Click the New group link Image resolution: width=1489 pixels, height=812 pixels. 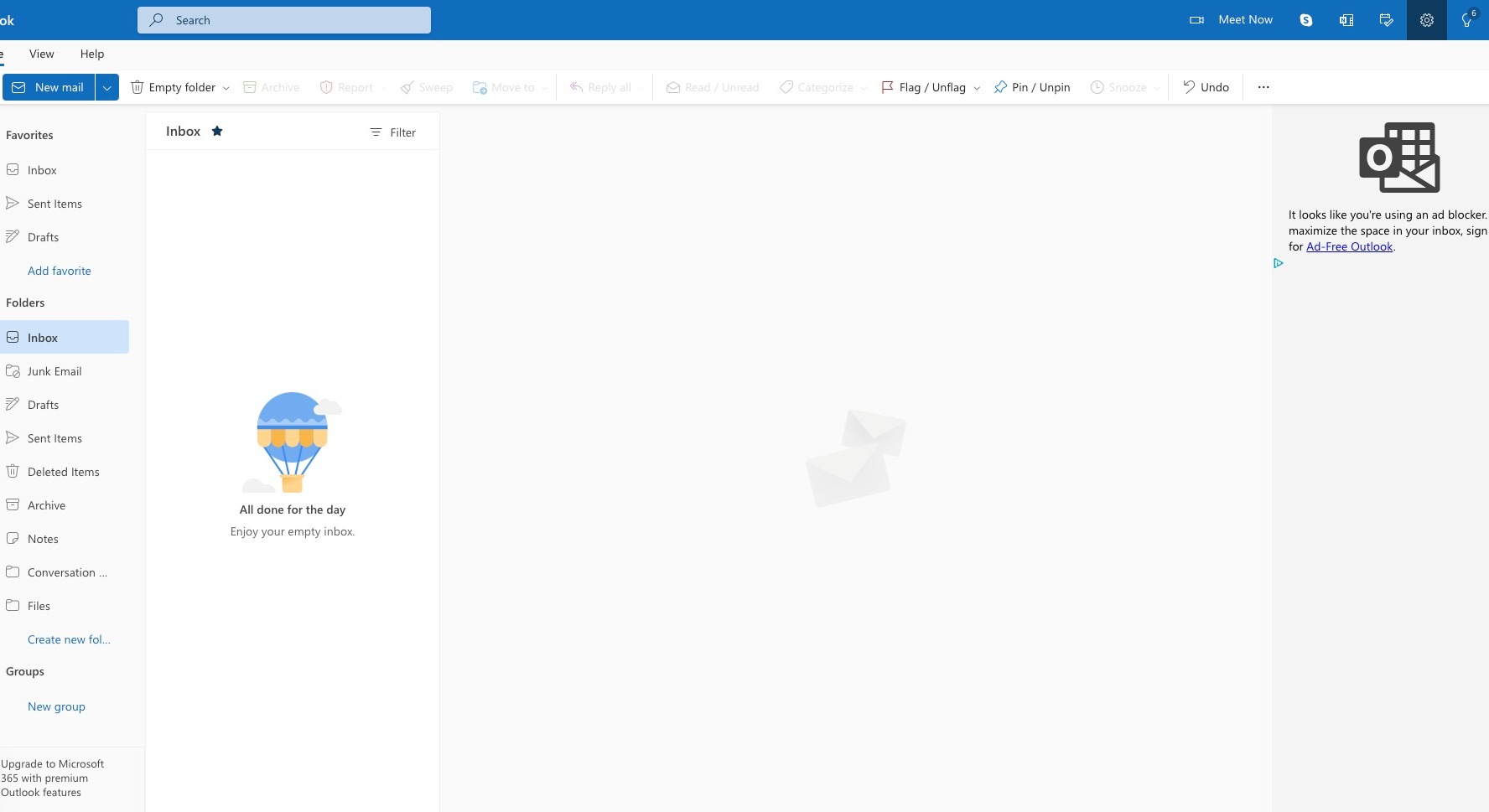[x=56, y=706]
